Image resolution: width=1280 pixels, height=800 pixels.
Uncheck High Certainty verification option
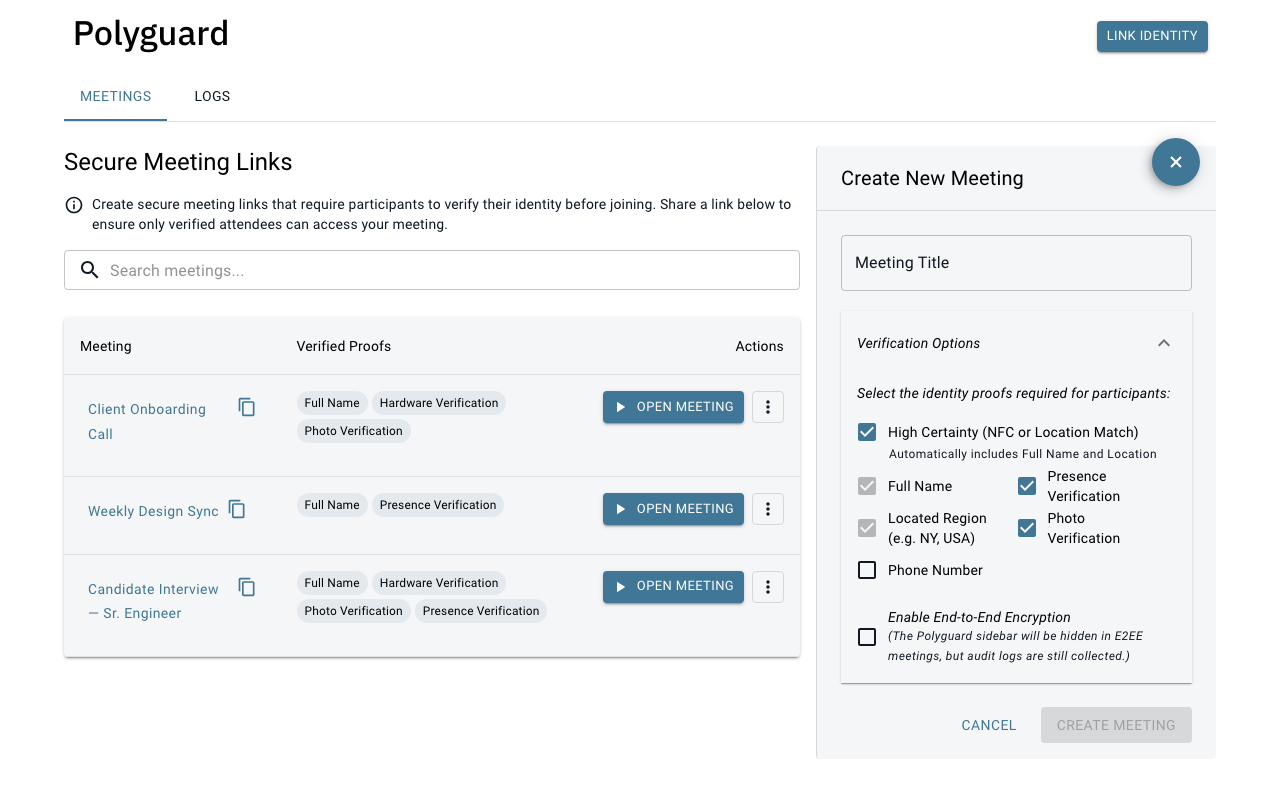(867, 433)
